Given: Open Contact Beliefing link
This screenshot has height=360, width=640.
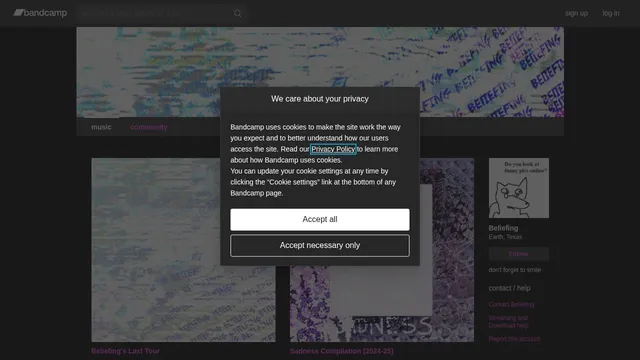Looking at the screenshot, I should click(511, 304).
